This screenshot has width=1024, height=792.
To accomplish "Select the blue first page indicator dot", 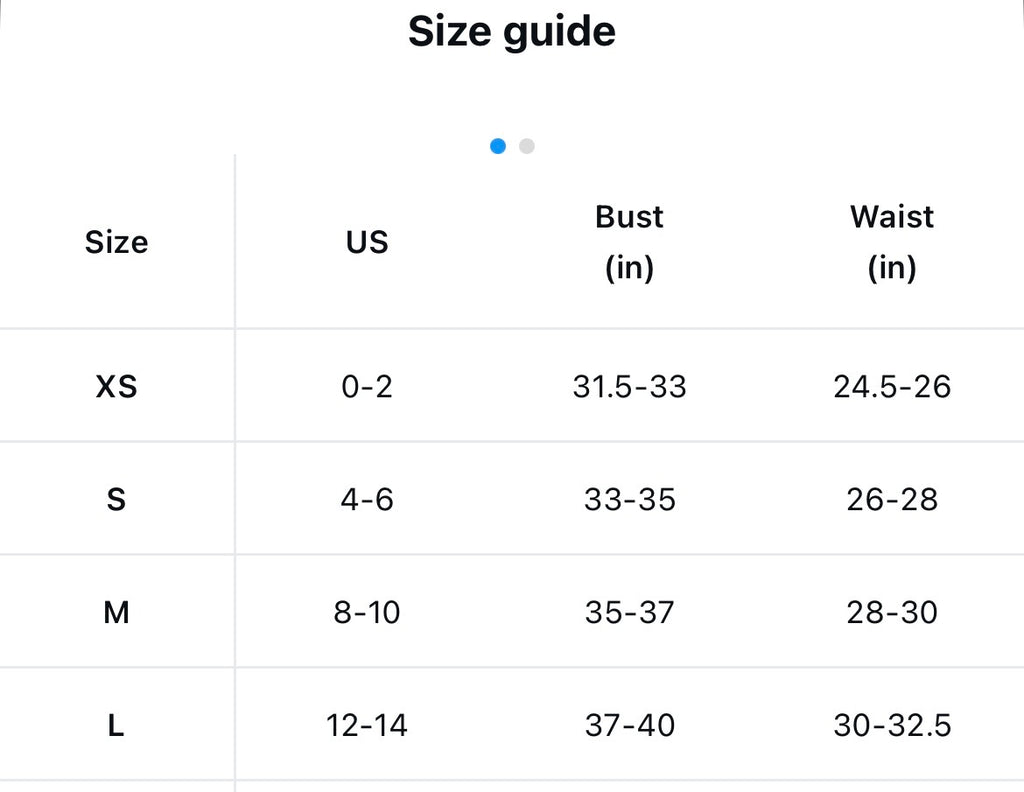I will [498, 146].
